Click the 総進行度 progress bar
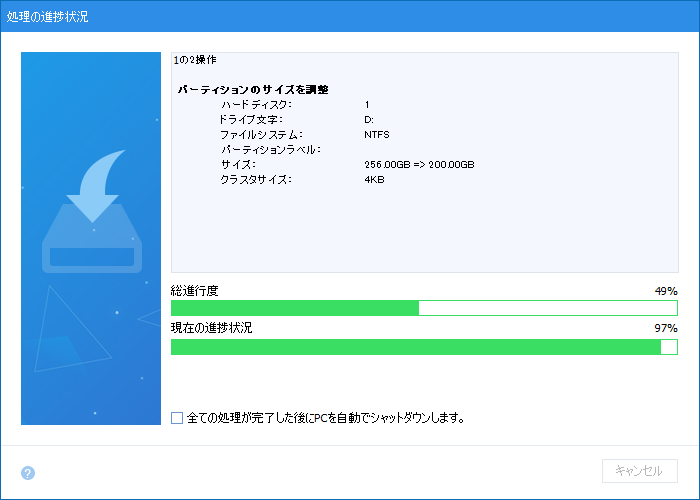 (x=424, y=308)
